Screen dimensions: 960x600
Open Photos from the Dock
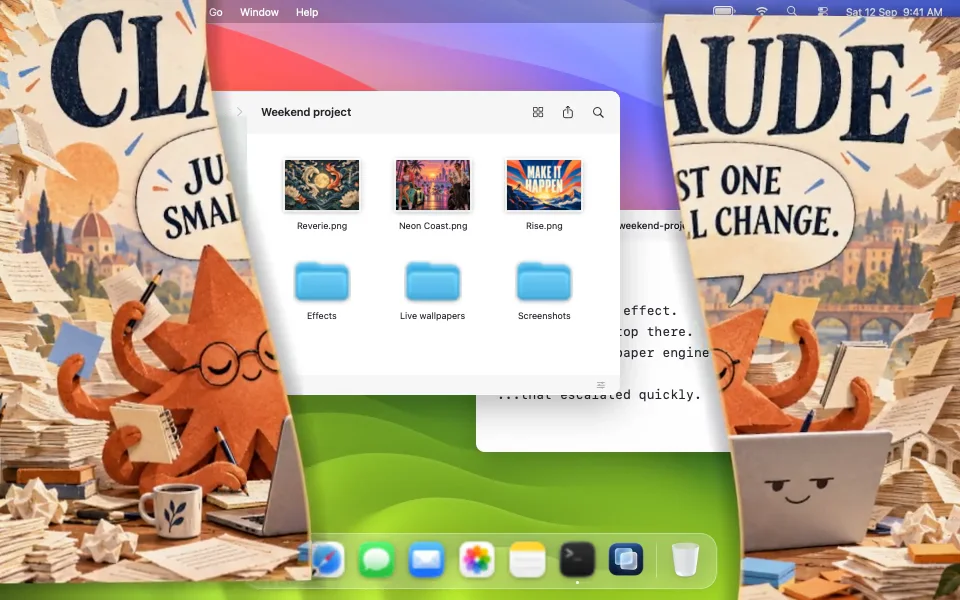[477, 559]
